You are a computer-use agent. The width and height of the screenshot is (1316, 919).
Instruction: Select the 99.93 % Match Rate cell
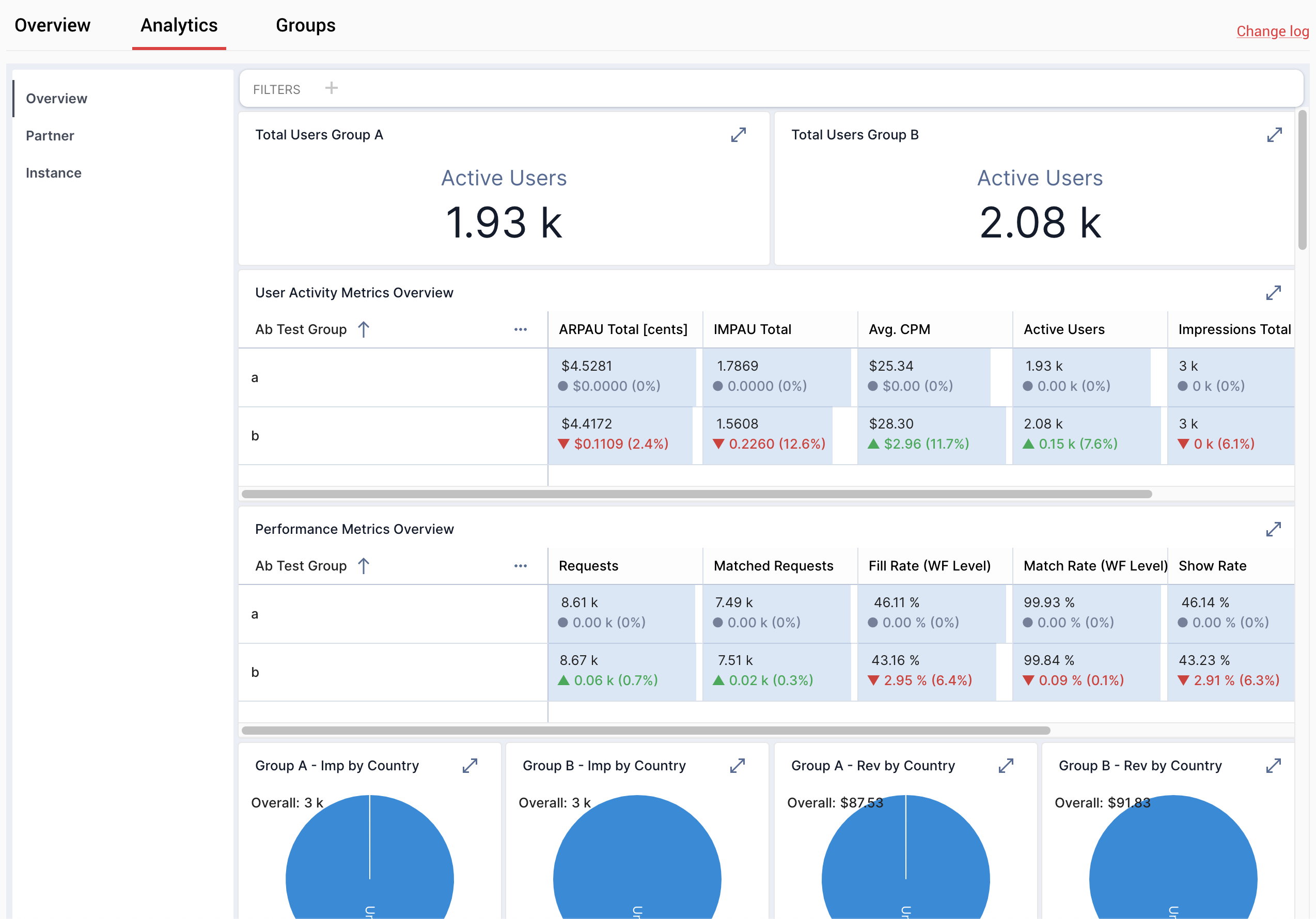[1090, 614]
